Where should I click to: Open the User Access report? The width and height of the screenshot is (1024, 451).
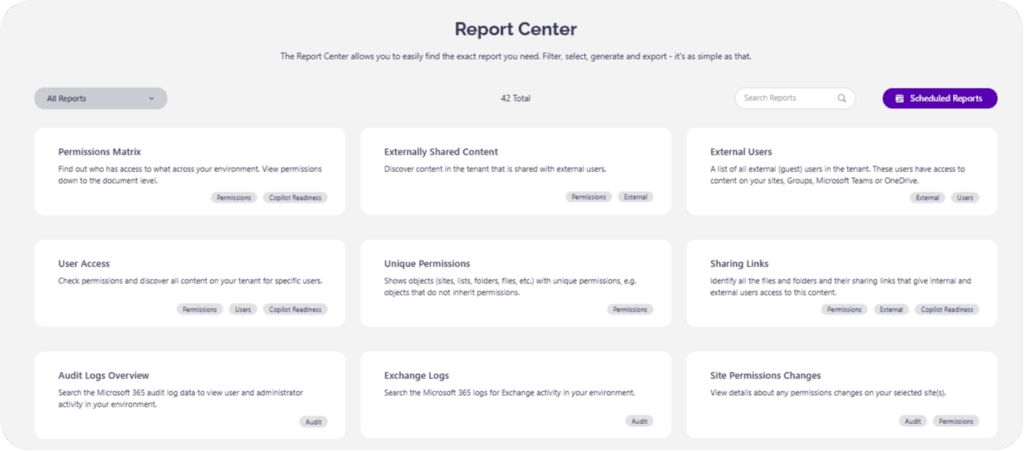(190, 283)
